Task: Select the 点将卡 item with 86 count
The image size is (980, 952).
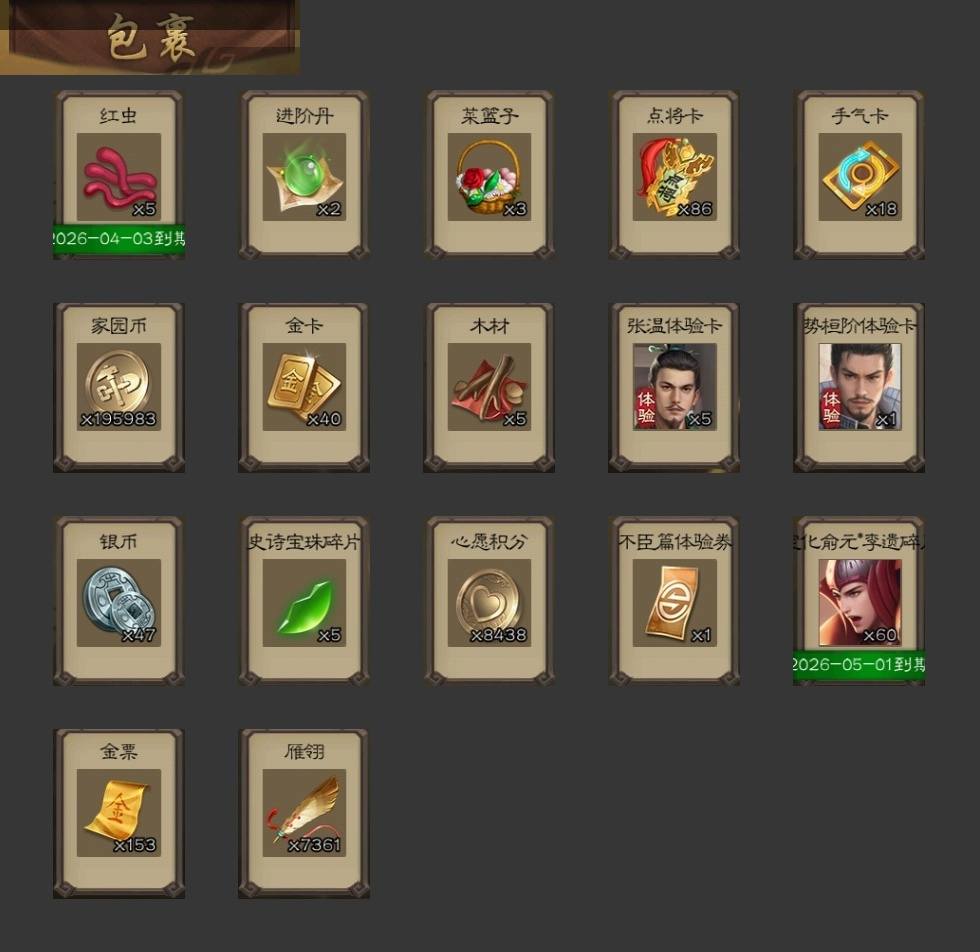Action: point(674,177)
